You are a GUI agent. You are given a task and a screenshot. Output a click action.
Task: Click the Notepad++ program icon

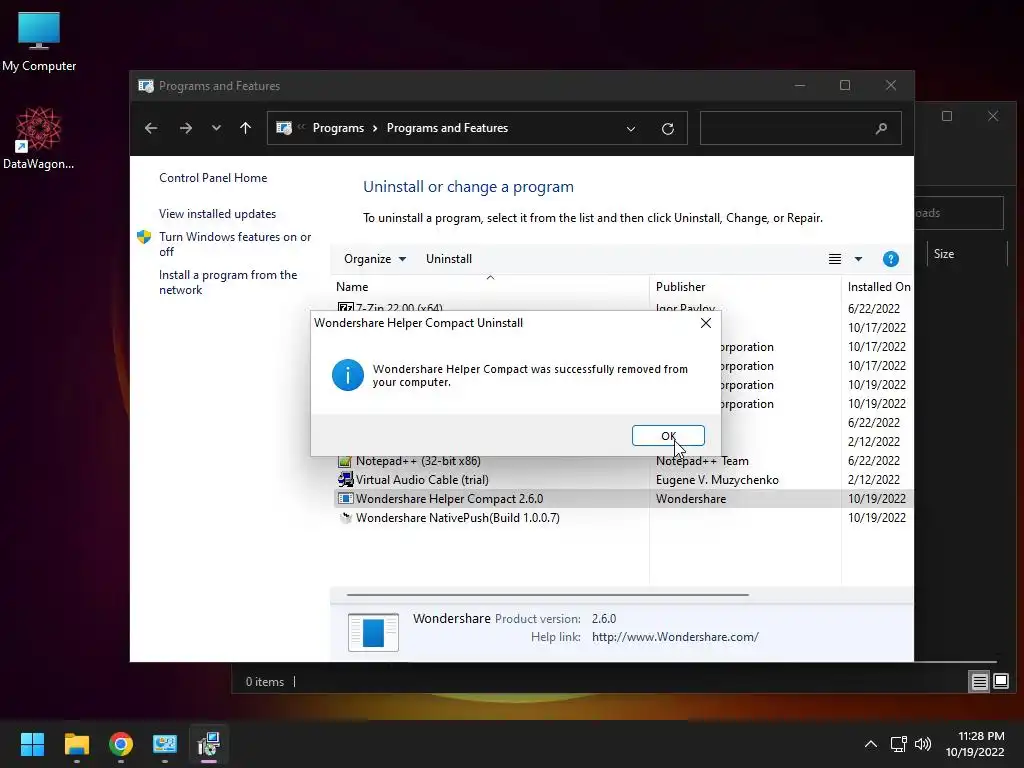(x=345, y=461)
